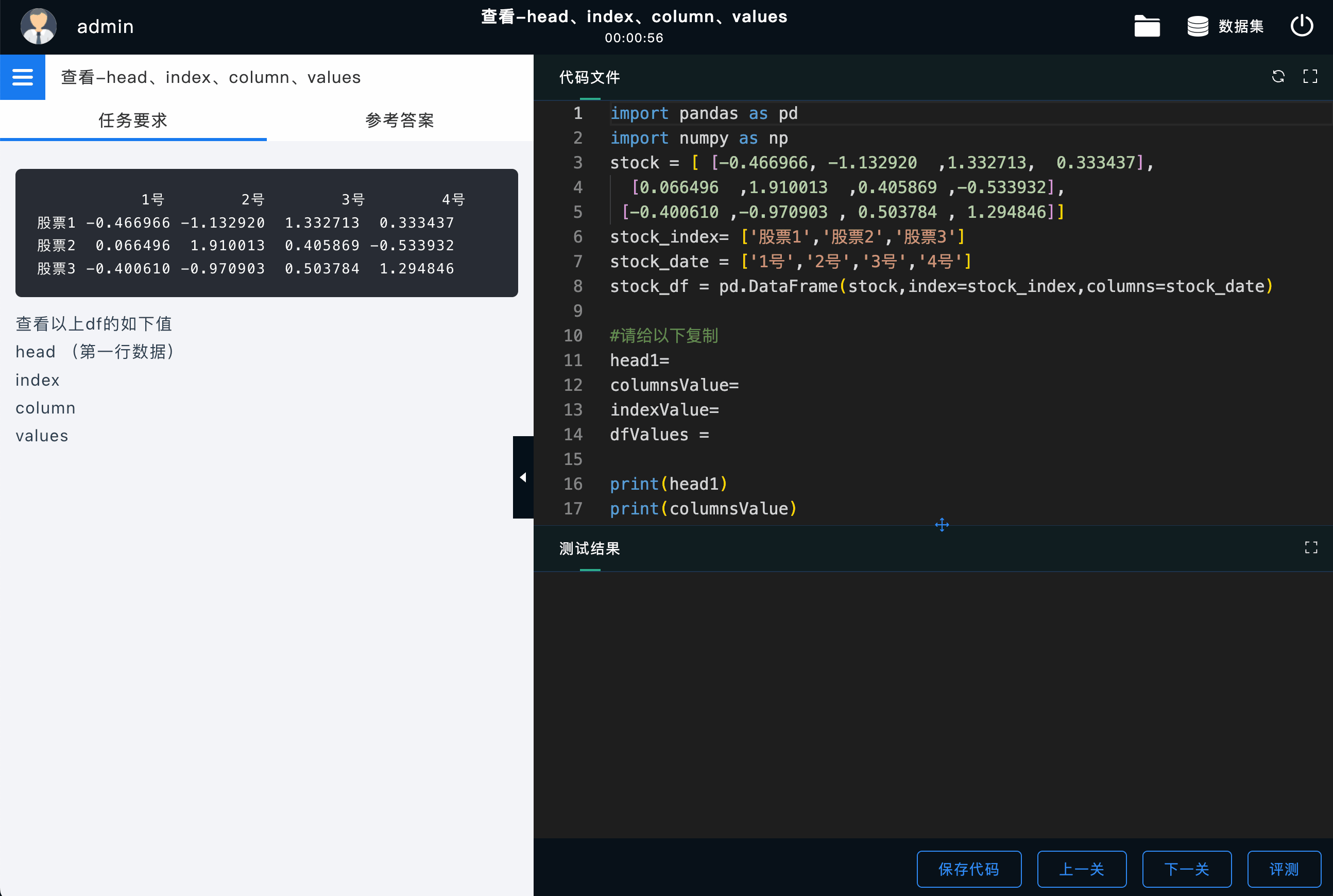Viewport: 1333px width, 896px height.
Task: Open the 数据集 database icon
Action: pyautogui.click(x=1198, y=26)
